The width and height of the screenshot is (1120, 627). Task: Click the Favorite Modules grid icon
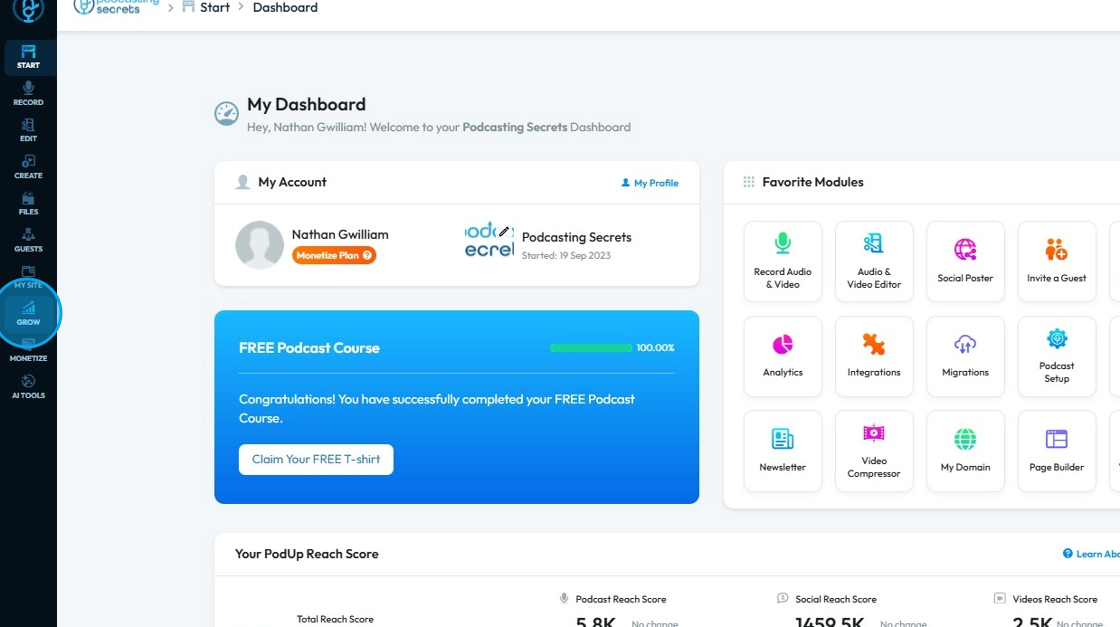(749, 182)
